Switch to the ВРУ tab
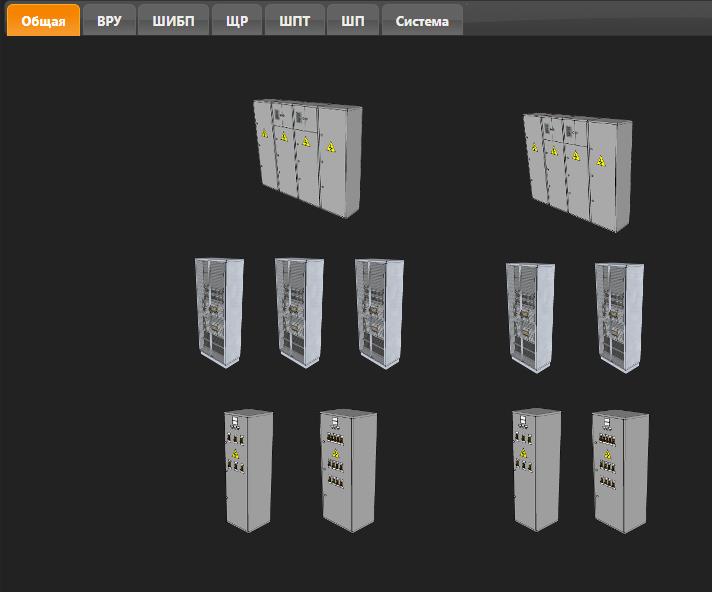 (109, 20)
